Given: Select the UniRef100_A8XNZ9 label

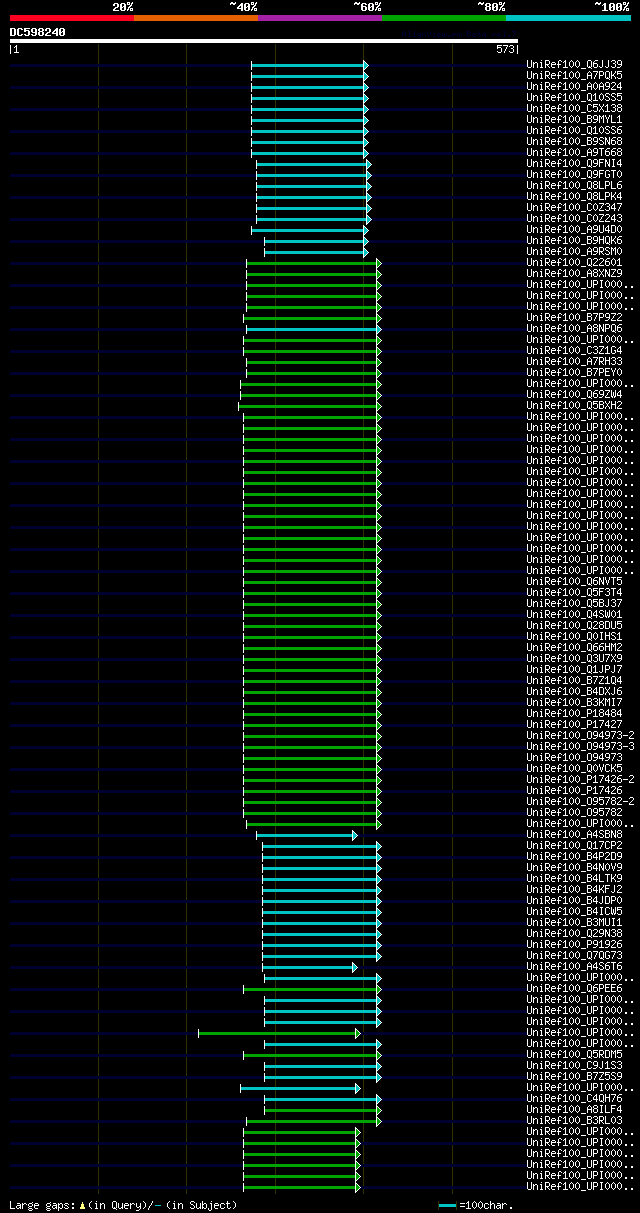Looking at the screenshot, I should (x=574, y=273).
